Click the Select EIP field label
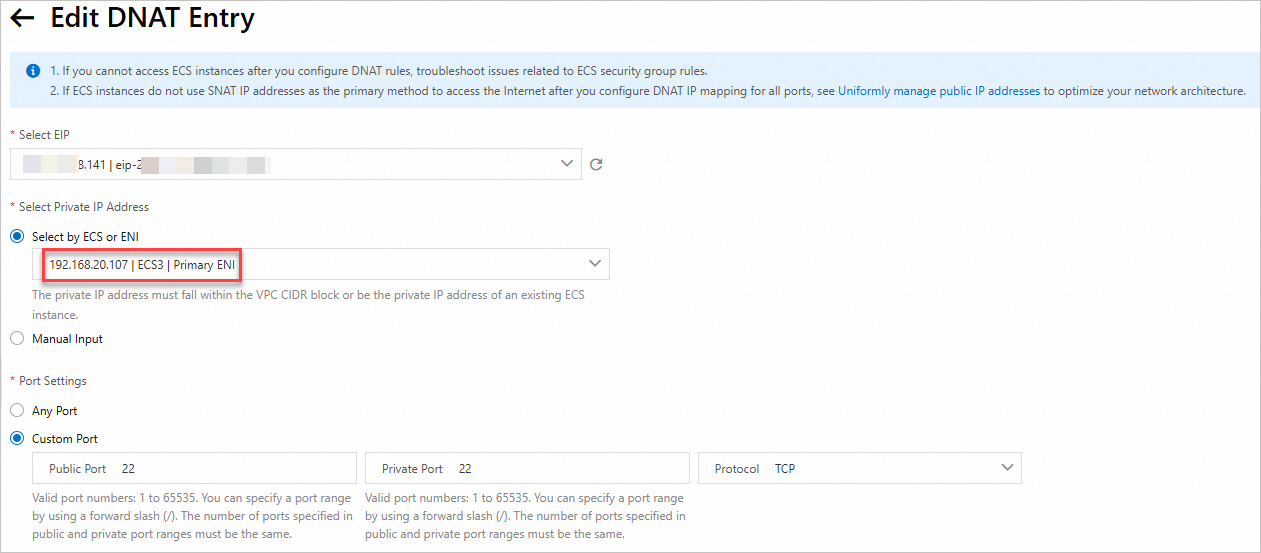This screenshot has width=1261, height=553. coord(44,134)
